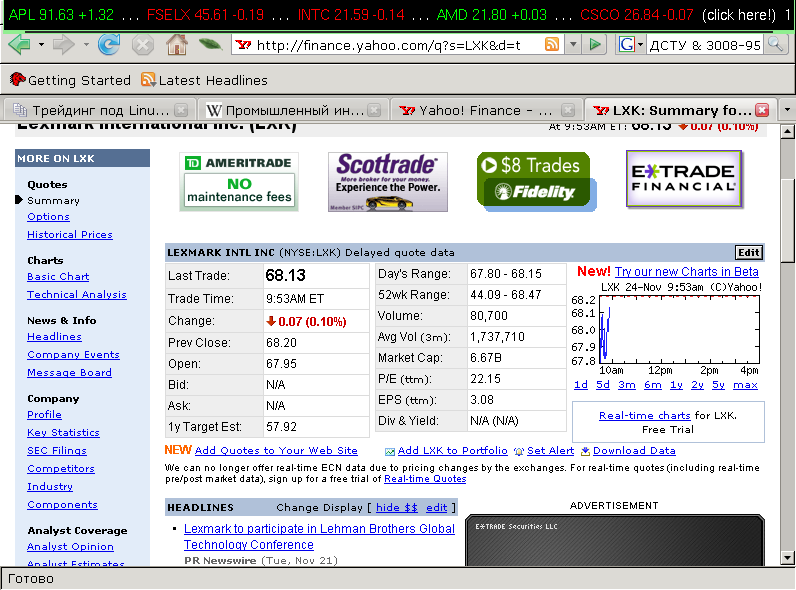Switch to the Yahoo! Finance tab
The height and width of the screenshot is (590, 796).
486,110
